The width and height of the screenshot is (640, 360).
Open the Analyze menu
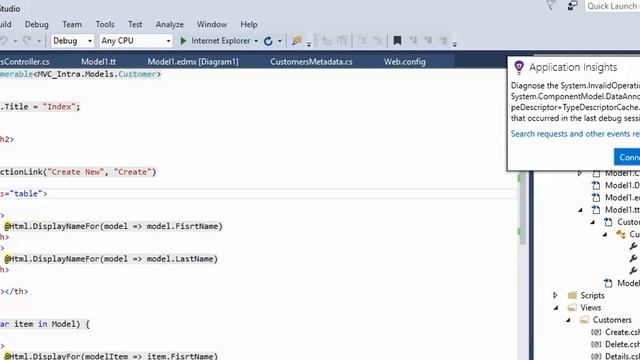point(169,24)
